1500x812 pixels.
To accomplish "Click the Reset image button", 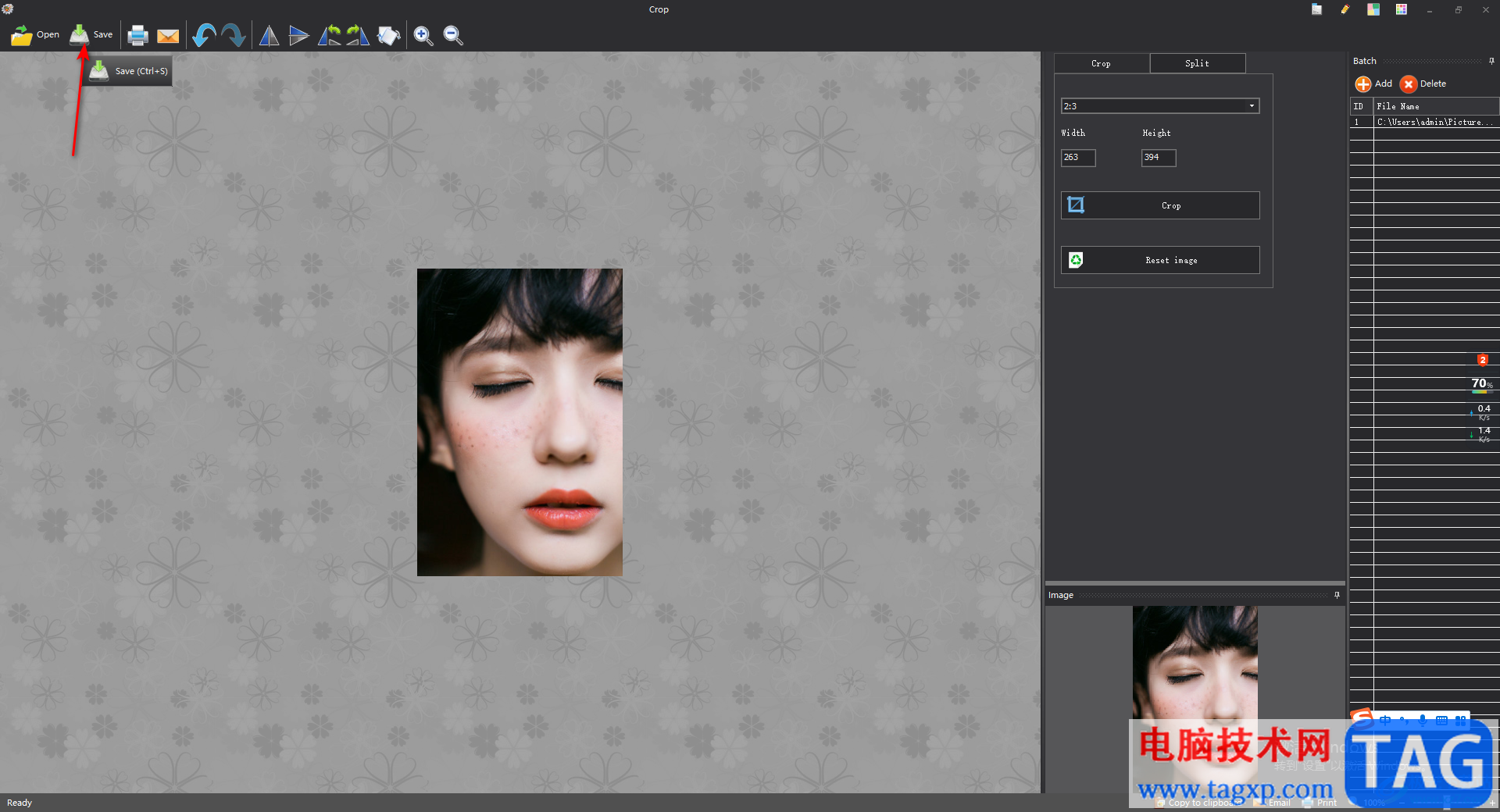I will coord(1160,260).
